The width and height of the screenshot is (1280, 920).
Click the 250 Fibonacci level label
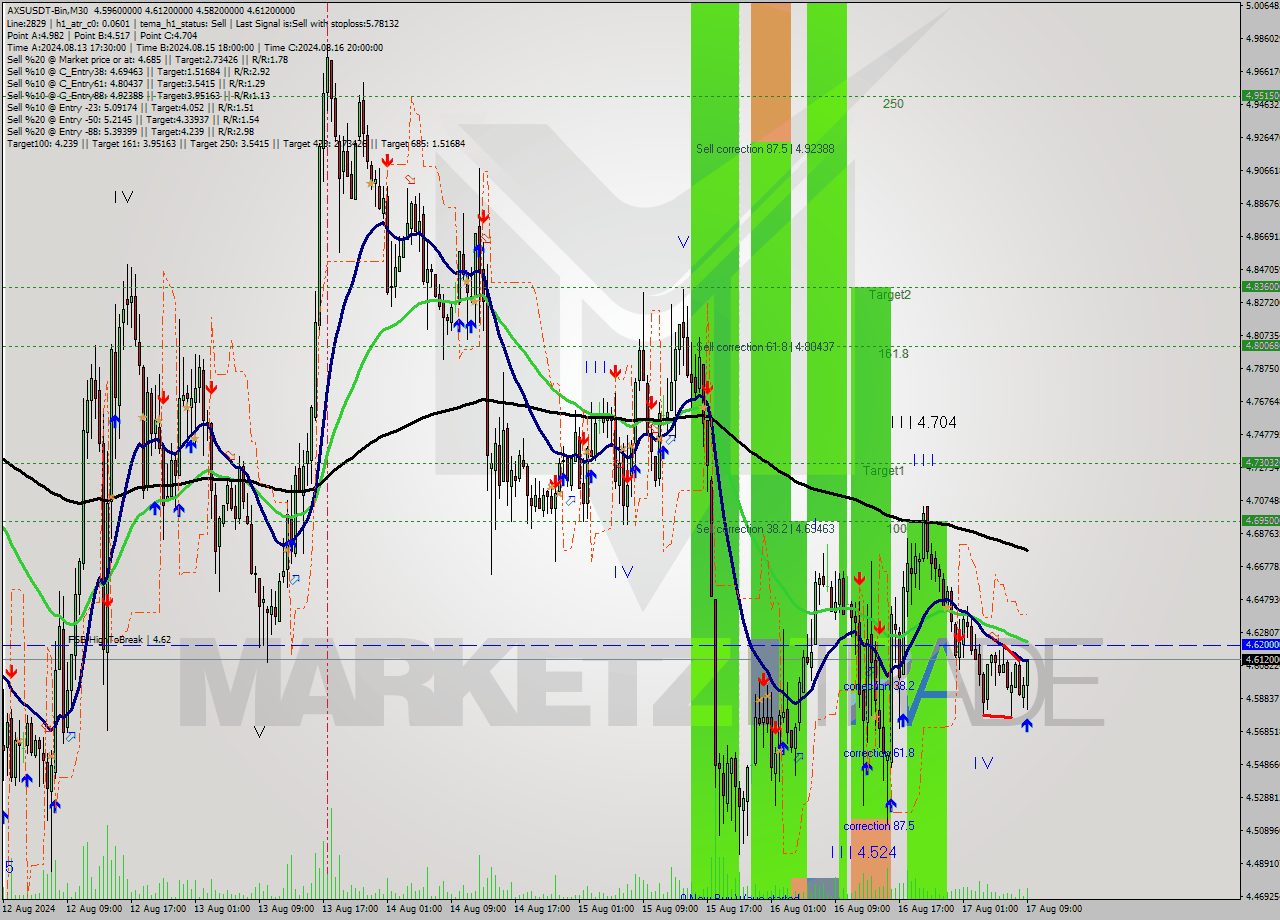click(893, 104)
